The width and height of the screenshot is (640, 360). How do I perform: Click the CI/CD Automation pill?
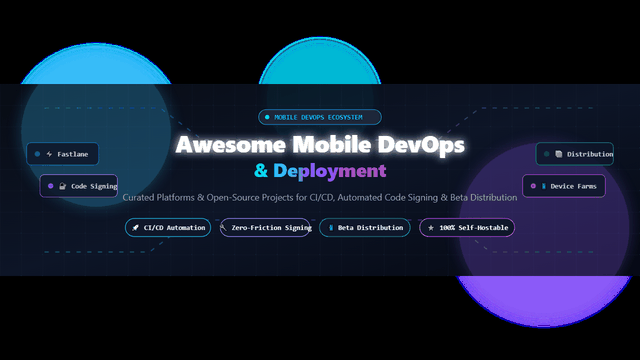pos(168,228)
